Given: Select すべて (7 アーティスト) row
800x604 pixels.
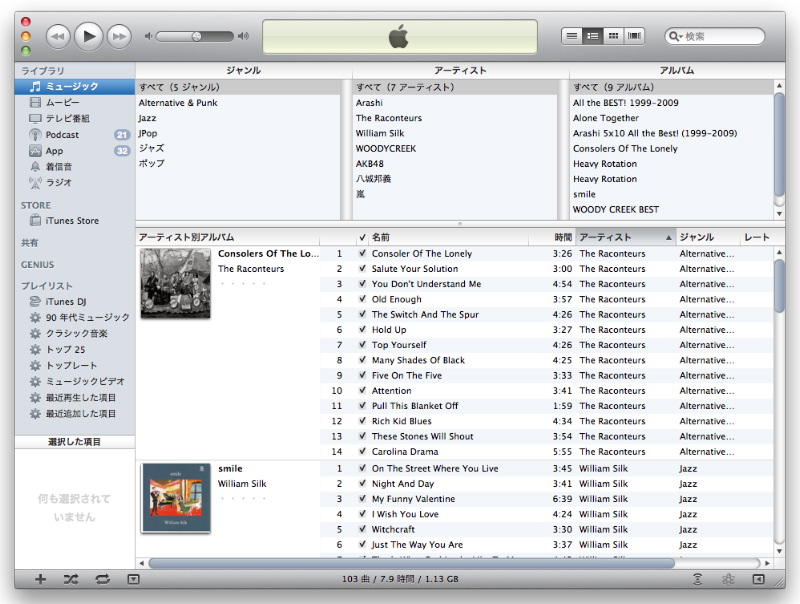Looking at the screenshot, I should click(x=455, y=87).
